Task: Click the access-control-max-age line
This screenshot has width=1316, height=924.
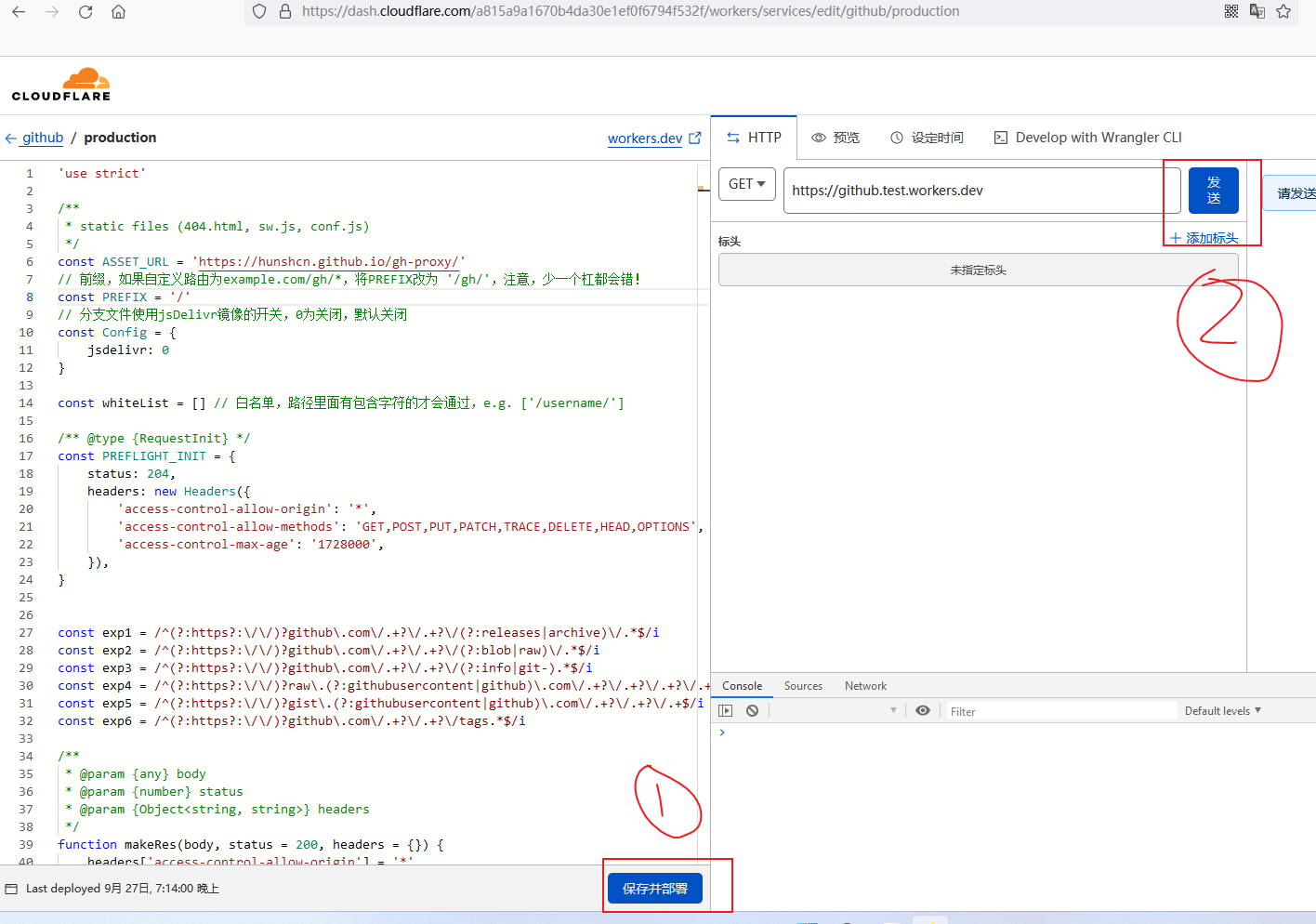Action: (251, 545)
